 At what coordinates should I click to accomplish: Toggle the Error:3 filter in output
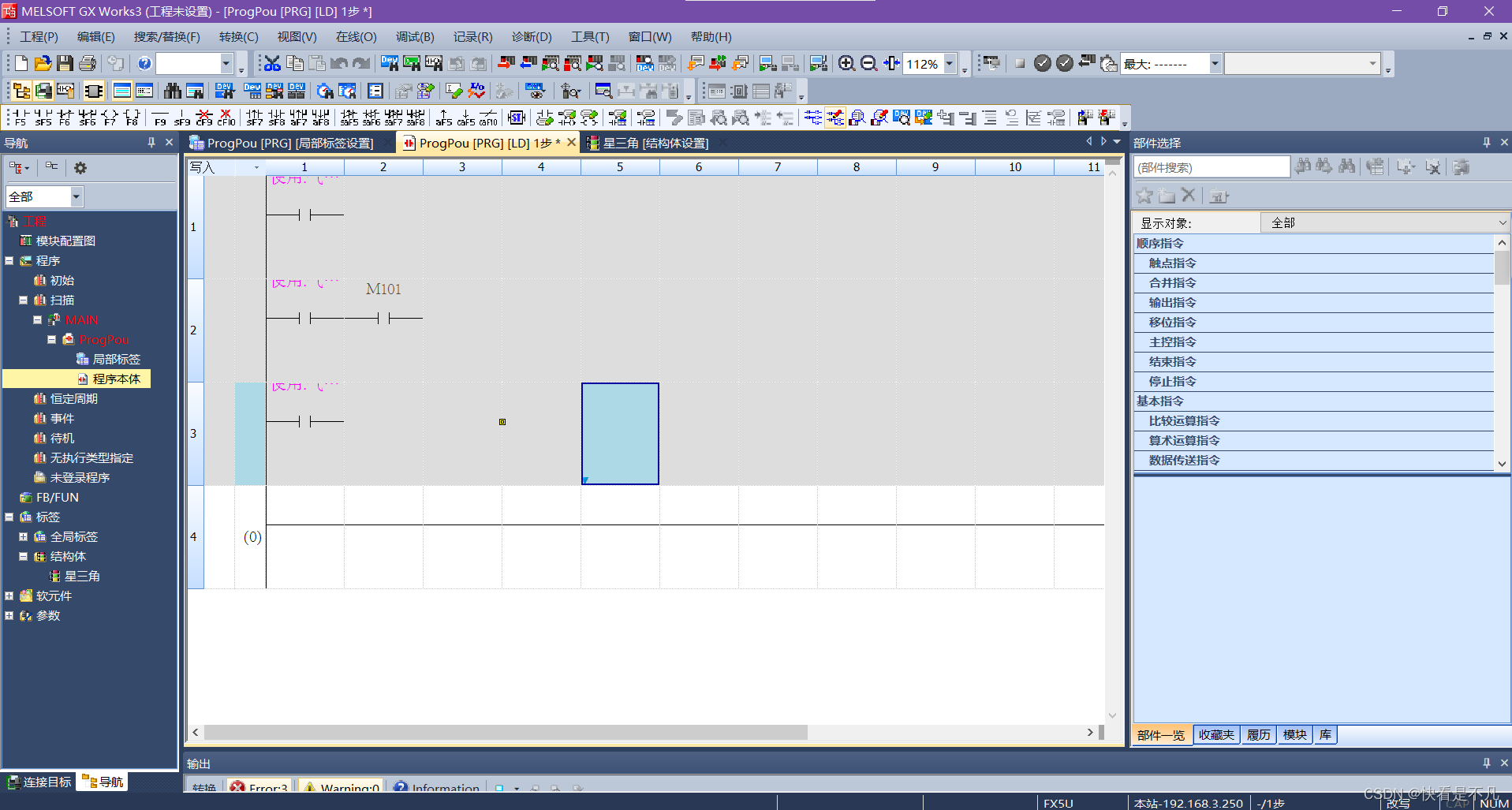259,786
